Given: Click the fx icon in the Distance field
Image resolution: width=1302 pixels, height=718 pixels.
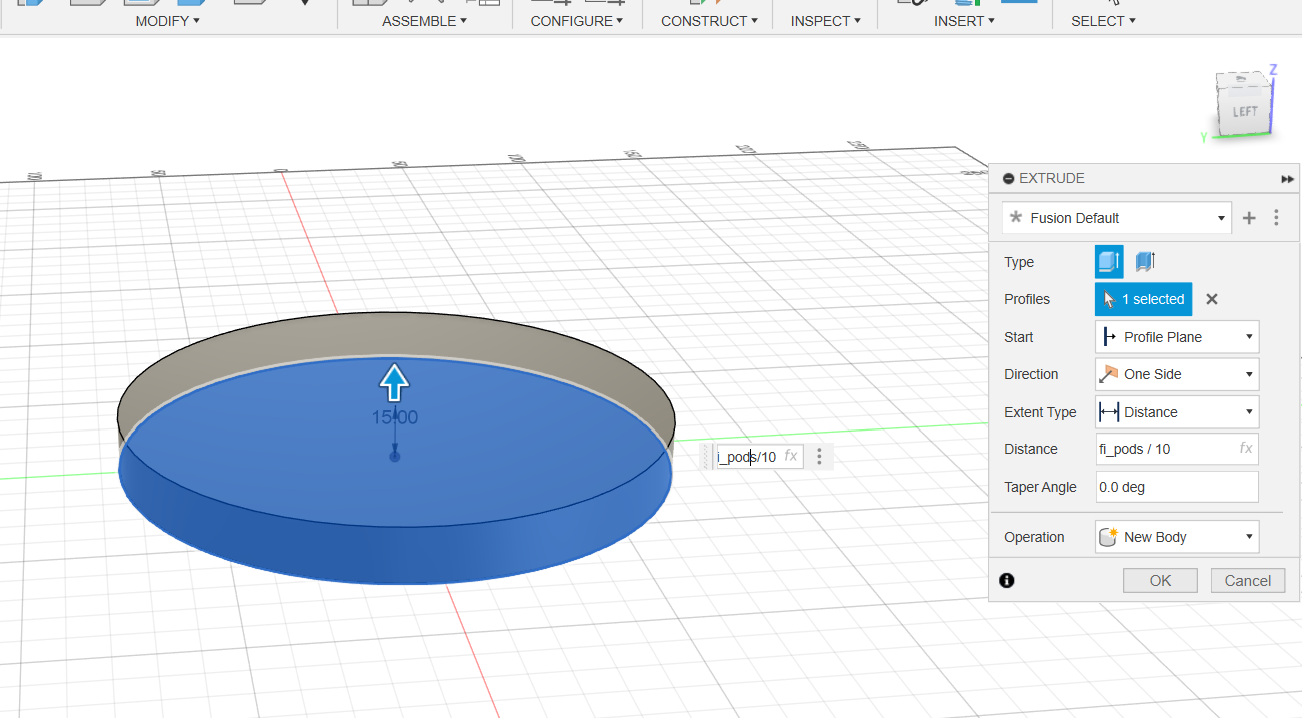Looking at the screenshot, I should (x=1246, y=449).
